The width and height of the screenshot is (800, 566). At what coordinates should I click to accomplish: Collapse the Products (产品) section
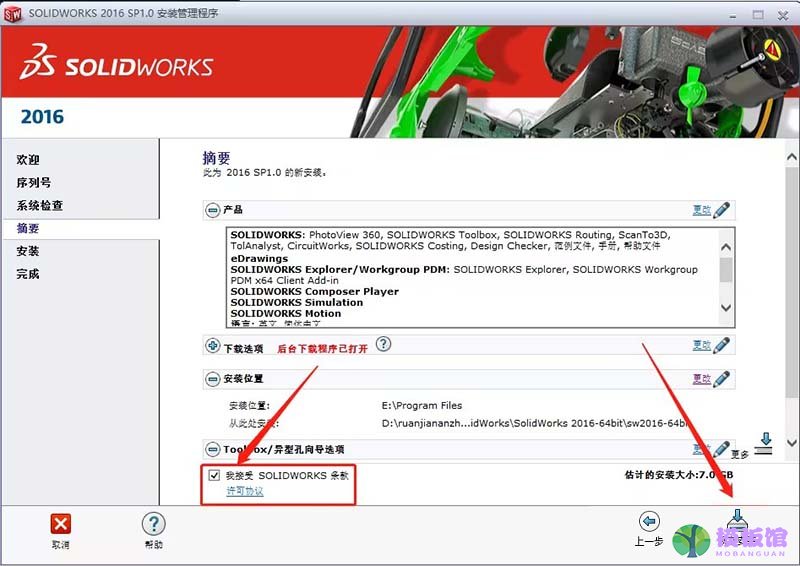212,210
